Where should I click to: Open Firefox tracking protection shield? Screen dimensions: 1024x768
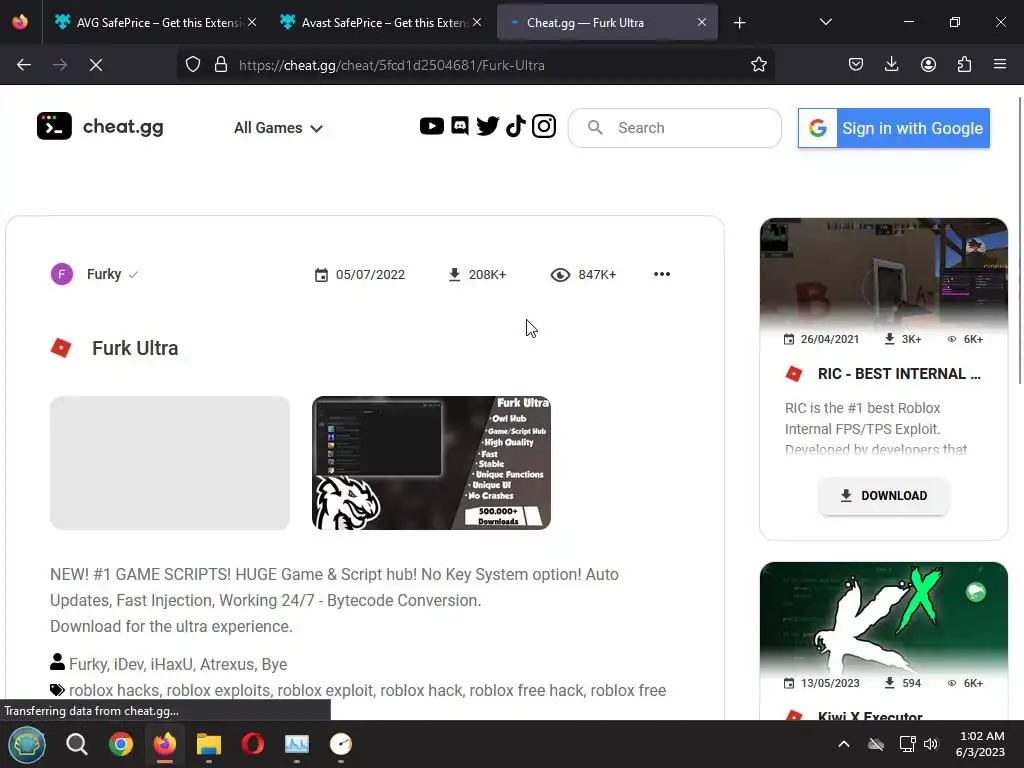tap(193, 65)
